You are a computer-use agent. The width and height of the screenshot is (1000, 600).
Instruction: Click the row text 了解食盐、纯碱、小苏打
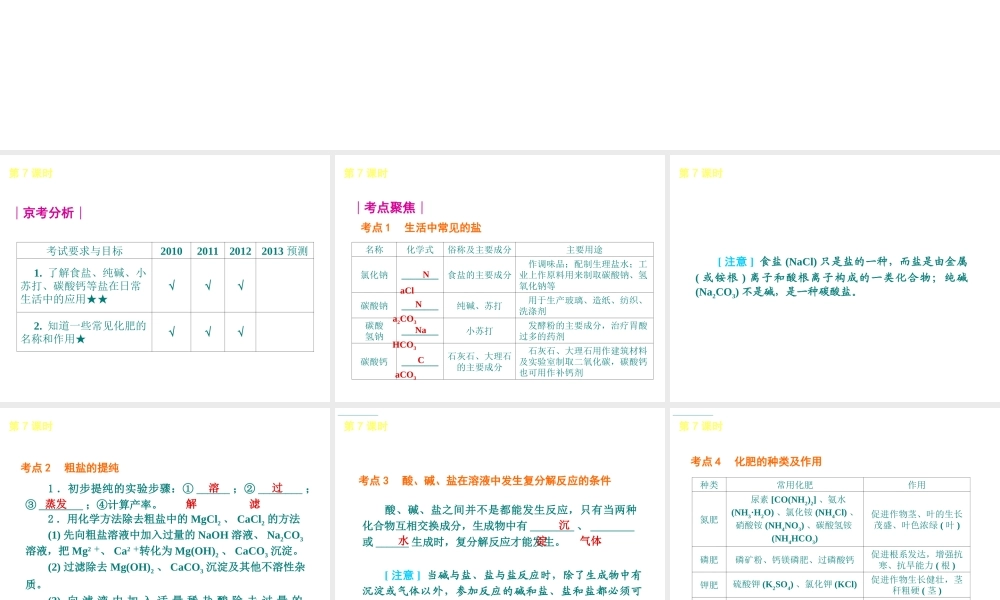pos(84,286)
